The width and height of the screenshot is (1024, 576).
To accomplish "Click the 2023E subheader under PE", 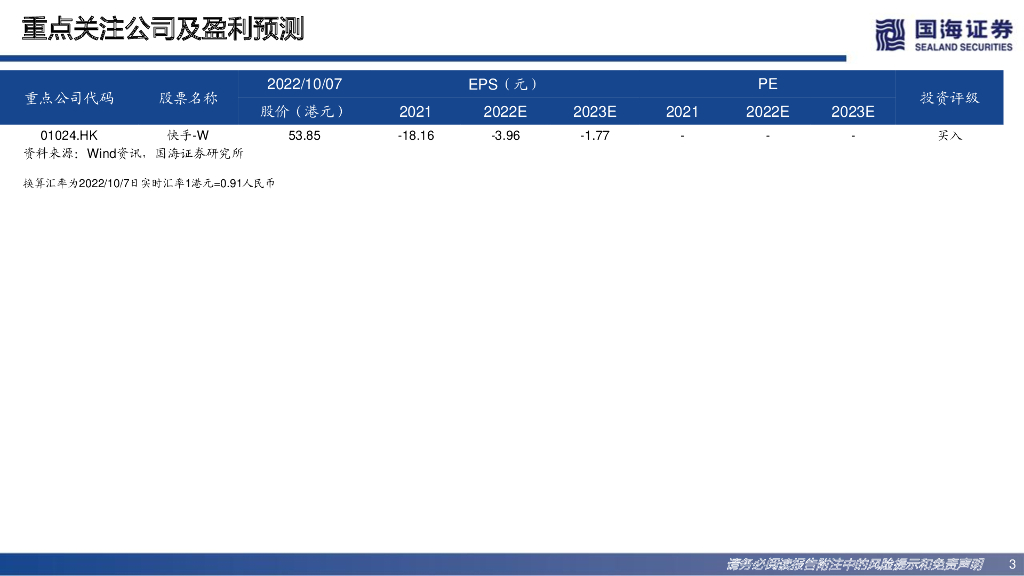I will coord(853,112).
